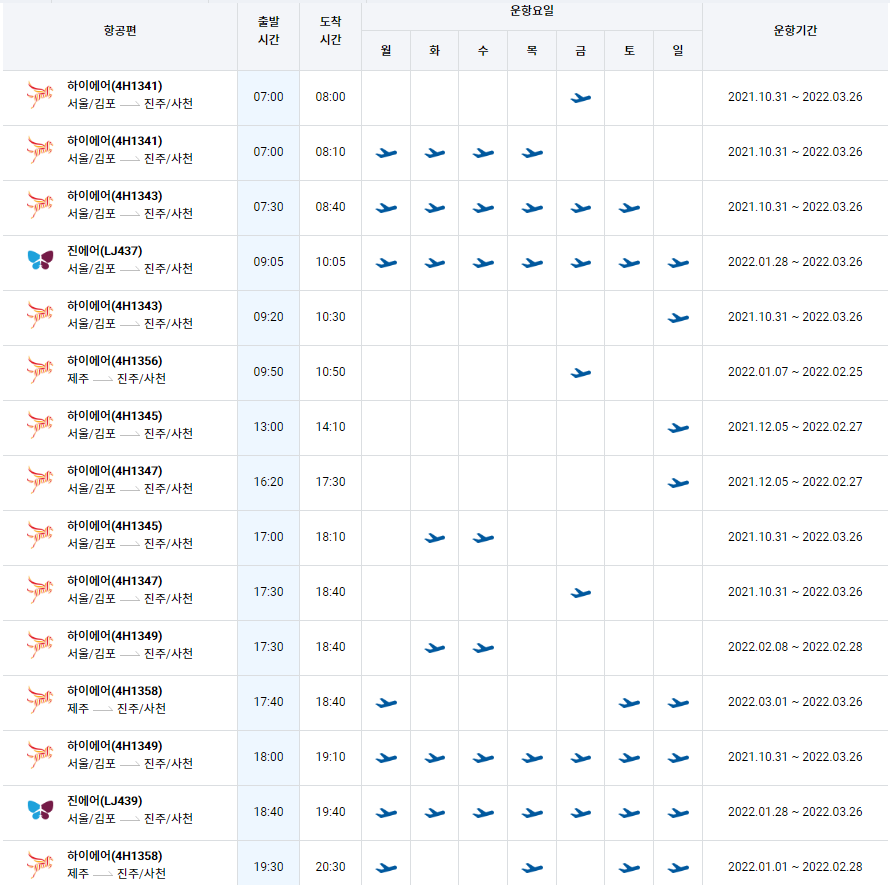The width and height of the screenshot is (890, 885).
Task: Select the 운항기간 column header
Action: click(x=795, y=28)
